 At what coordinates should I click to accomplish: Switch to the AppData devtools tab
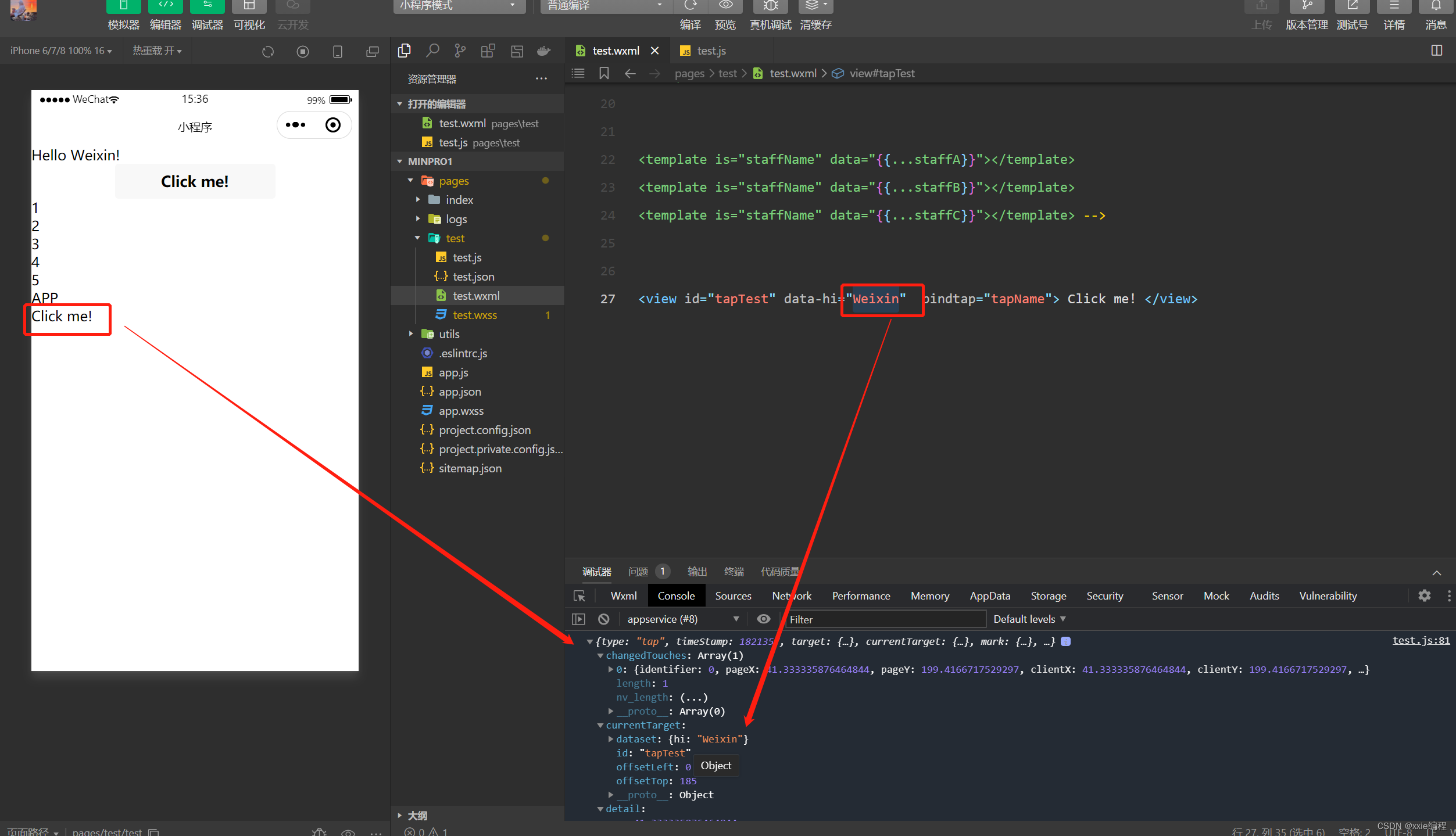pos(989,596)
